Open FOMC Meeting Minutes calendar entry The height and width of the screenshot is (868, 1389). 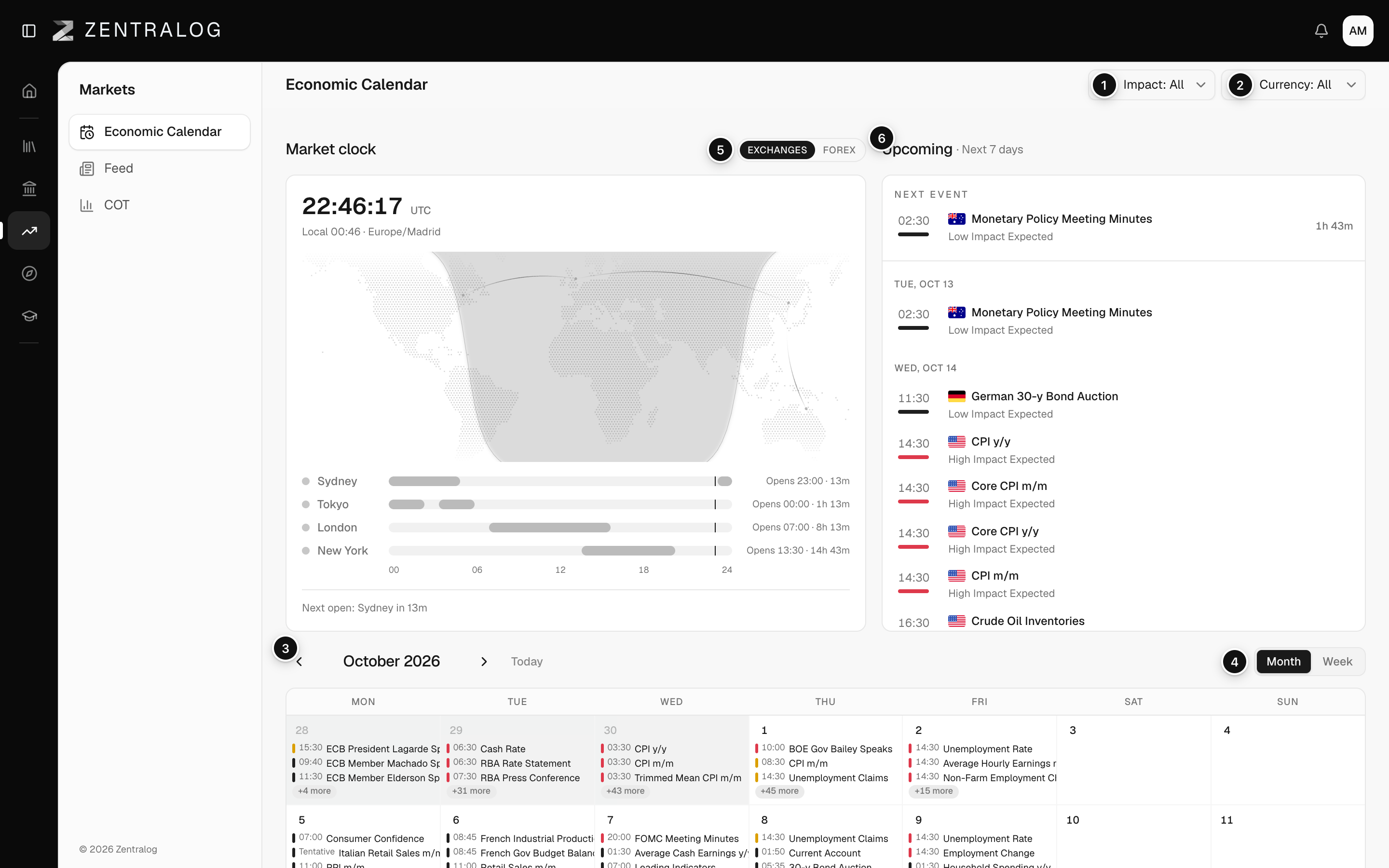[670, 838]
